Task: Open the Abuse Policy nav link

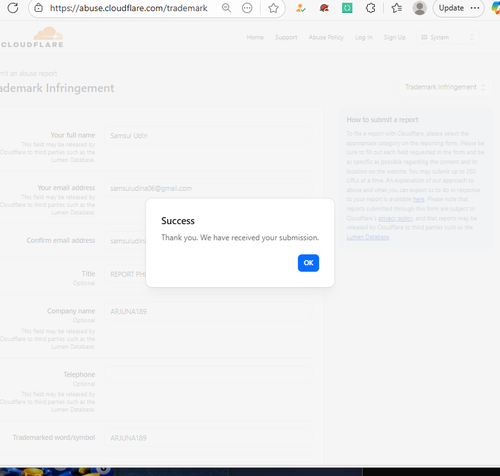Action: point(326,37)
